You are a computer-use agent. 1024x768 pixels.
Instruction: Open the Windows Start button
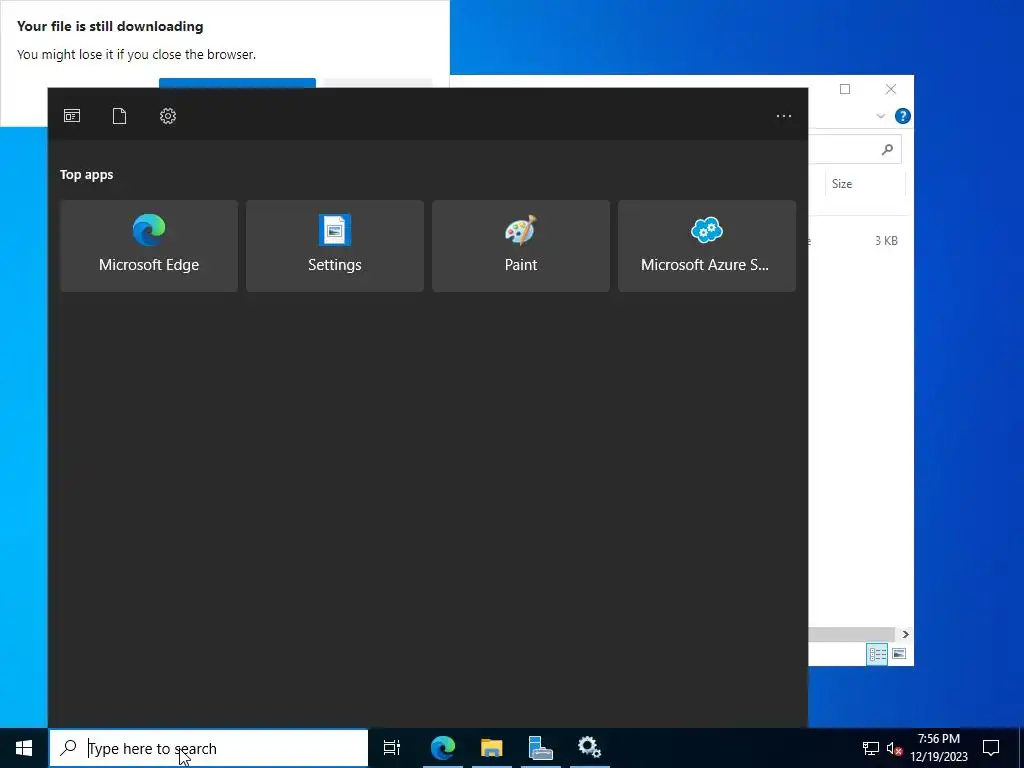[24, 748]
